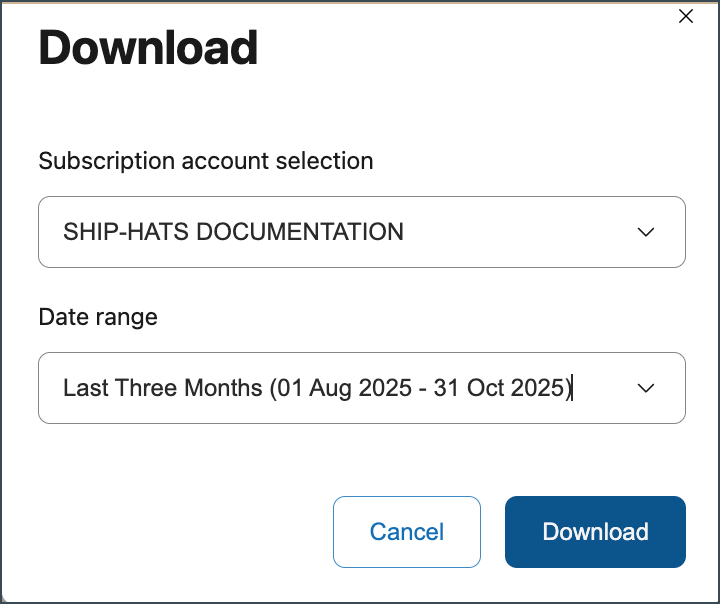Click the "31 Oct 2025" end date text
Screen dimensions: 720x604
tap(500, 388)
